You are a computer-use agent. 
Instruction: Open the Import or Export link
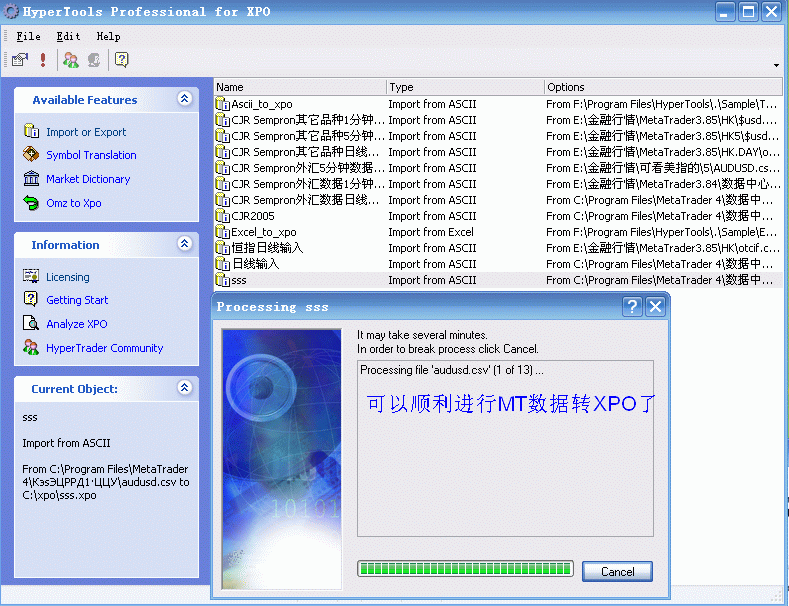[x=86, y=132]
